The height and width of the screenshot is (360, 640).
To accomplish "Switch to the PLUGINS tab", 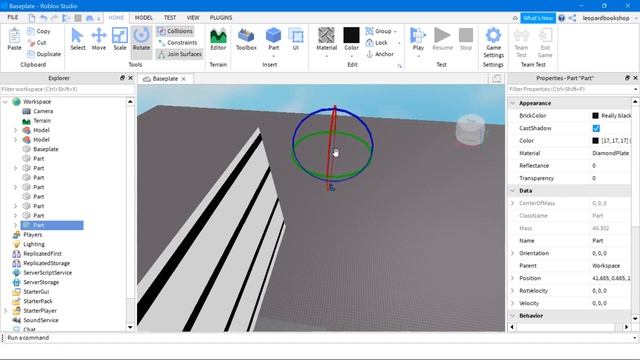I will coord(221,18).
